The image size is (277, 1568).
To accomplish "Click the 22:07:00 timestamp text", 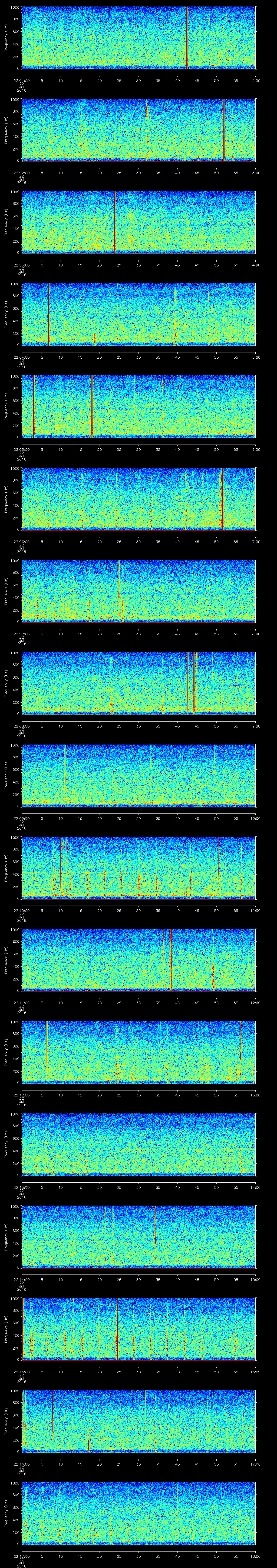I will 21,634.
